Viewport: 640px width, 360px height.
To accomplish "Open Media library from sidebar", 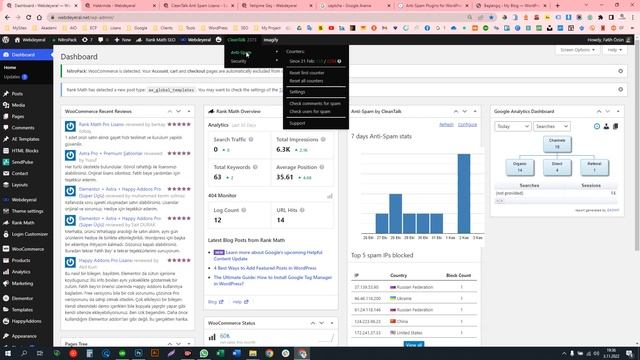I will point(18,105).
